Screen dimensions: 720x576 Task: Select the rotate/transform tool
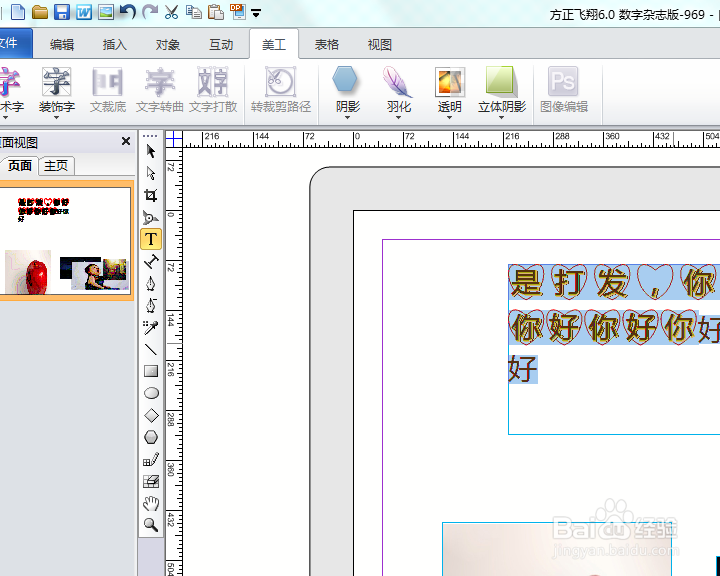pos(151,217)
